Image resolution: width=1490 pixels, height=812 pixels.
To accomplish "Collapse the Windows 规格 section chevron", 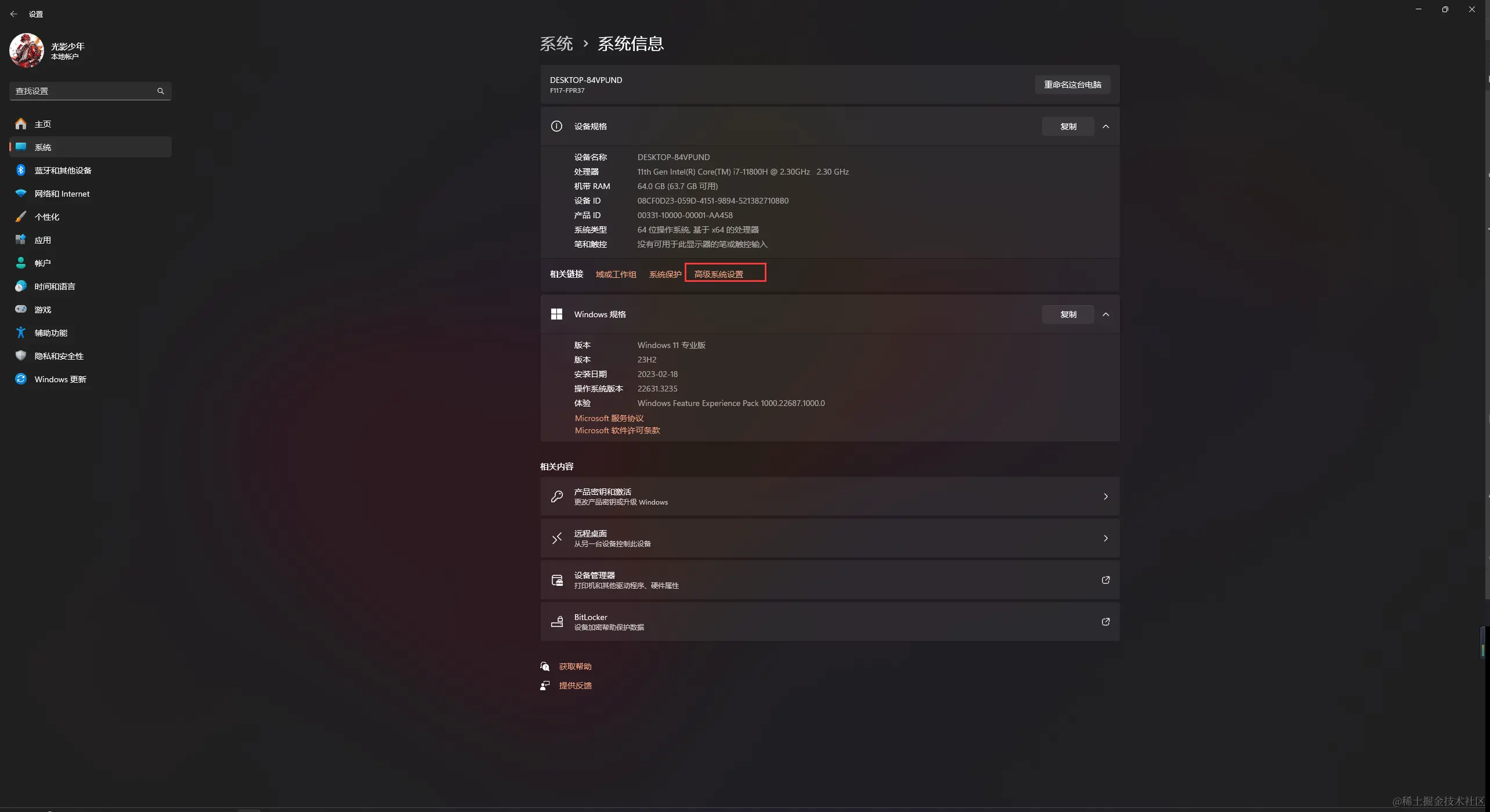I will (1106, 314).
